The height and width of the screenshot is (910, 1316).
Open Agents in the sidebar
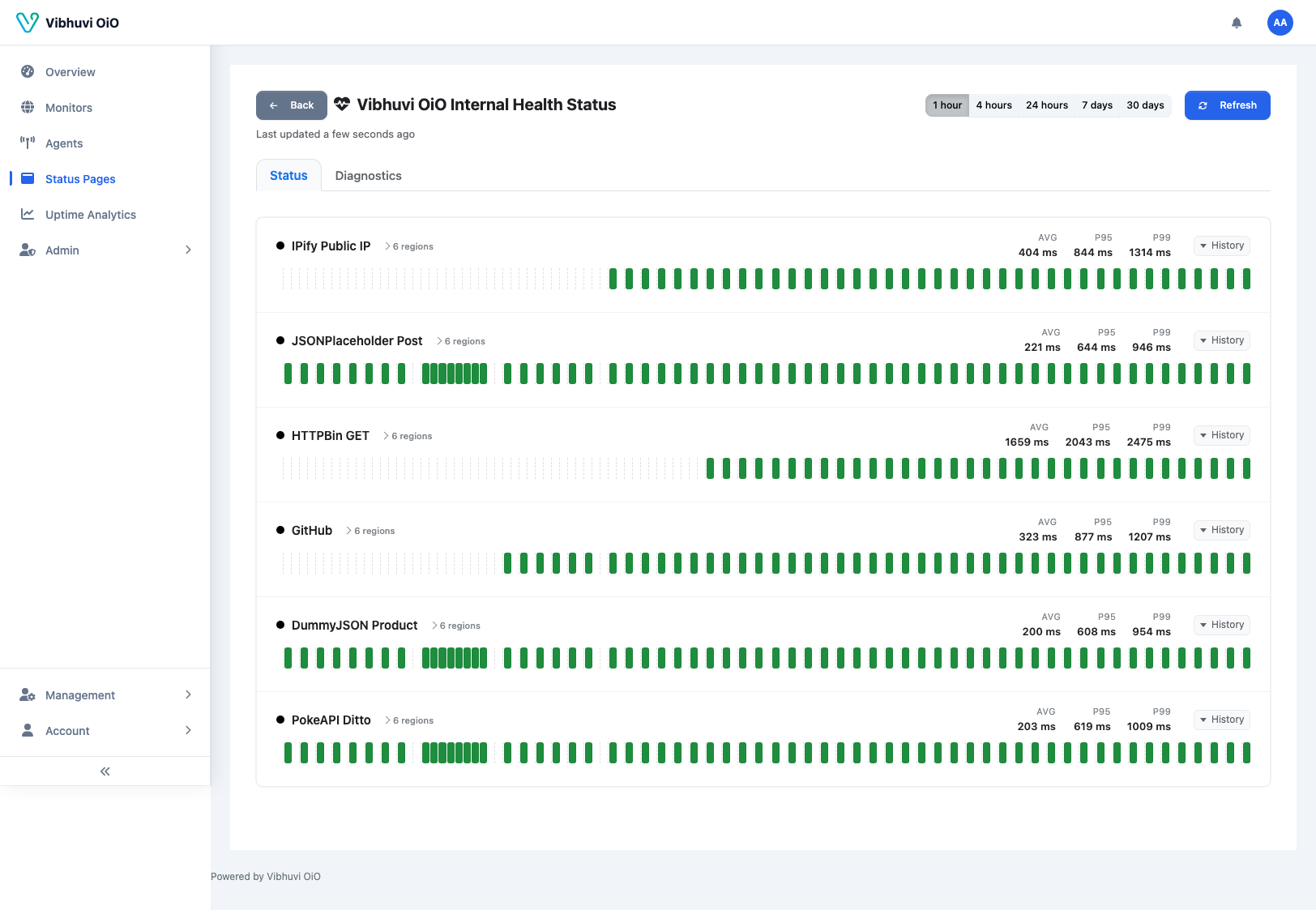(x=105, y=143)
